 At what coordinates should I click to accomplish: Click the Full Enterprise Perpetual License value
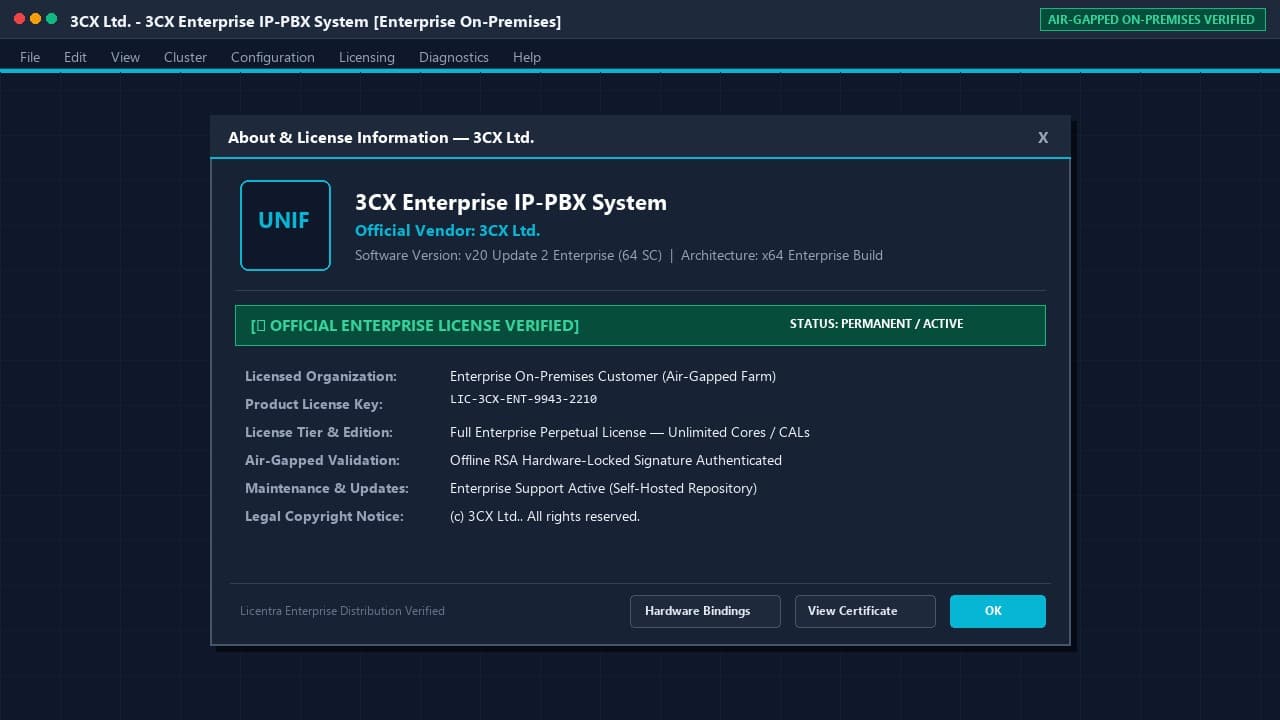pos(630,432)
